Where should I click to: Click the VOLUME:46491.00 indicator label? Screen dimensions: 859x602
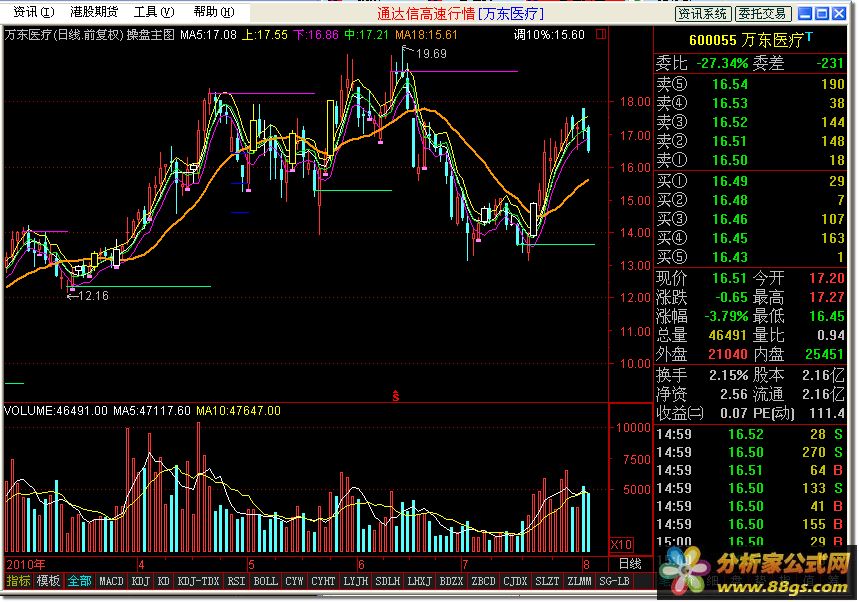click(x=56, y=411)
